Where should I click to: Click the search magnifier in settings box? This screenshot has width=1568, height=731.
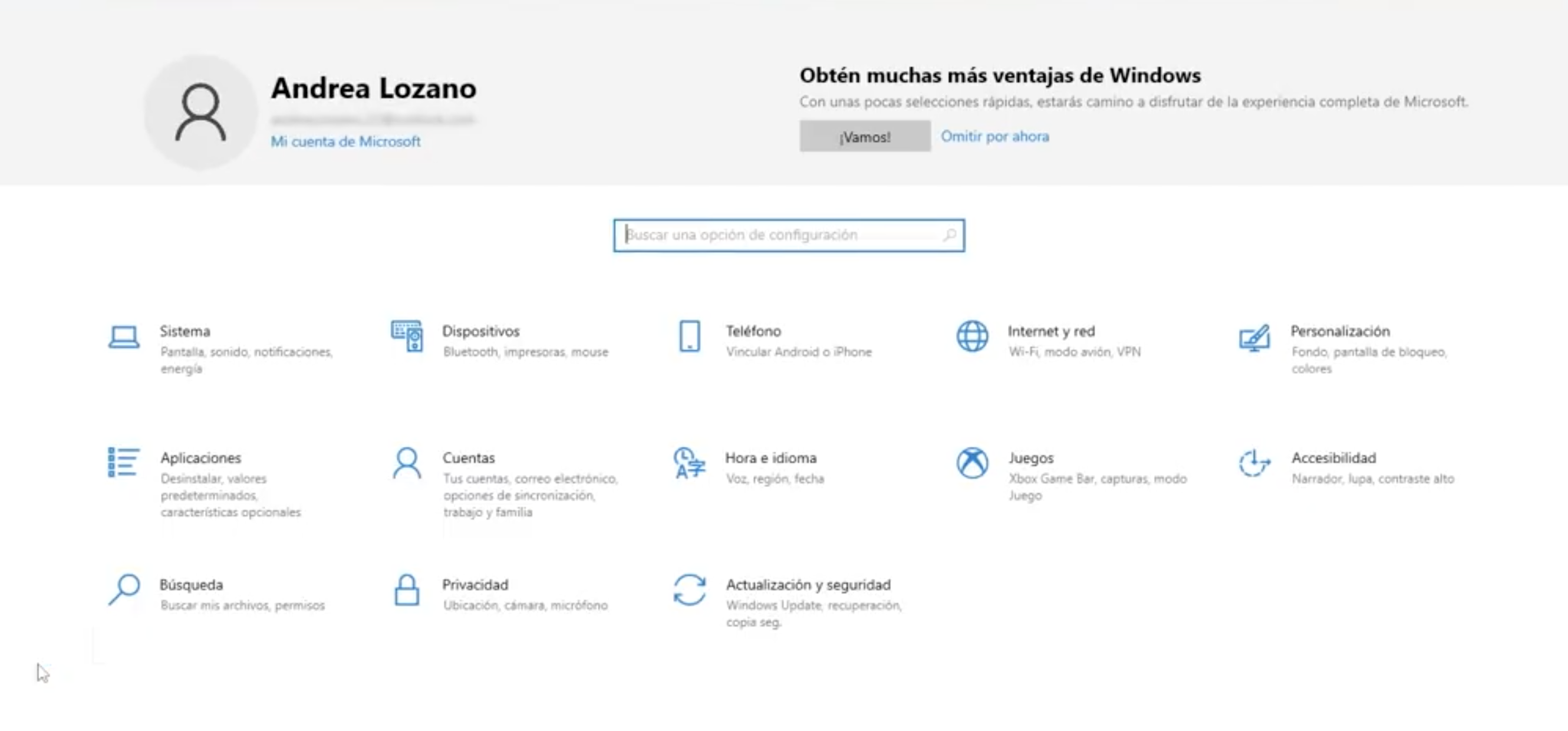pyautogui.click(x=949, y=235)
